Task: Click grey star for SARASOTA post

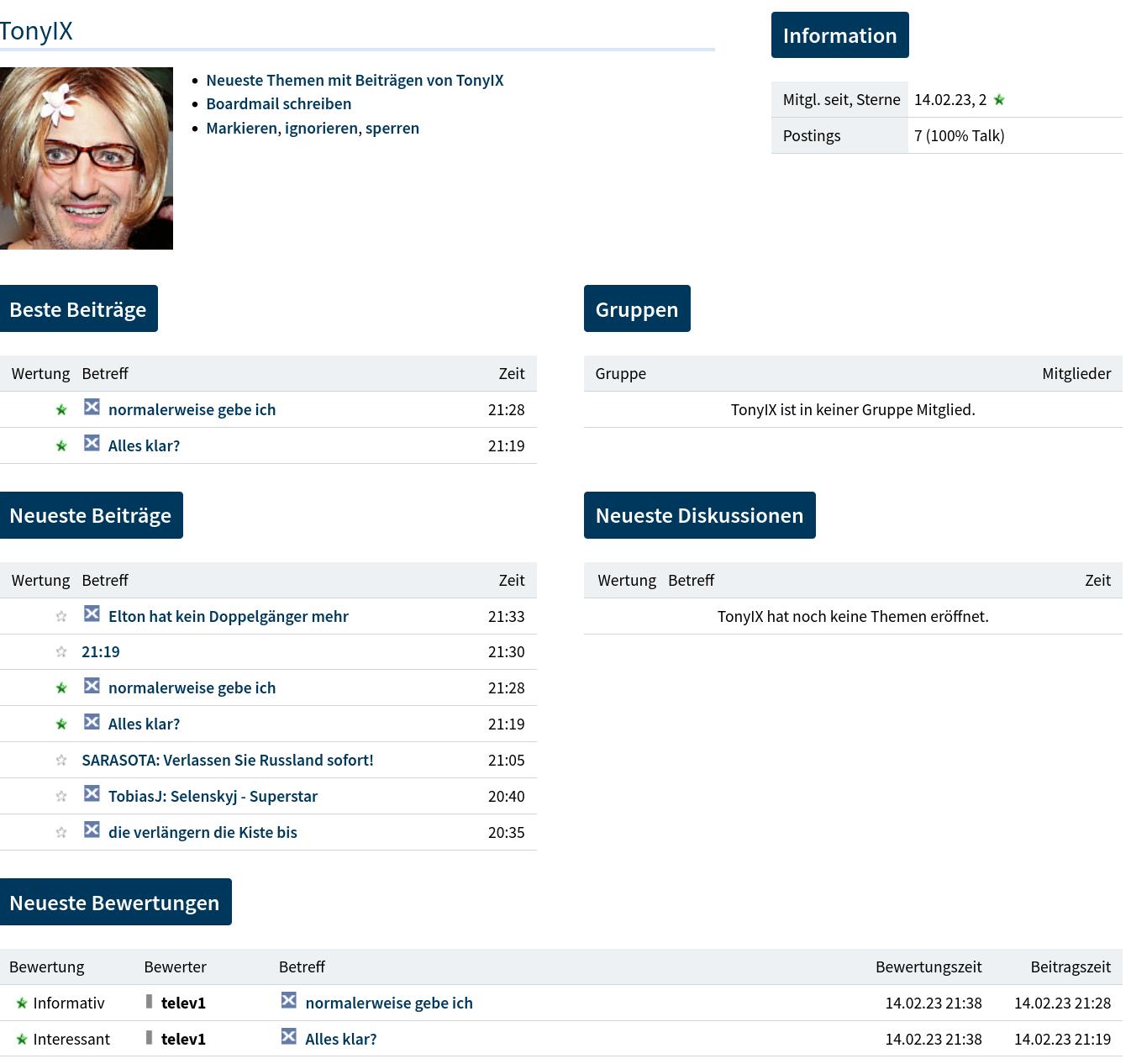Action: point(61,761)
